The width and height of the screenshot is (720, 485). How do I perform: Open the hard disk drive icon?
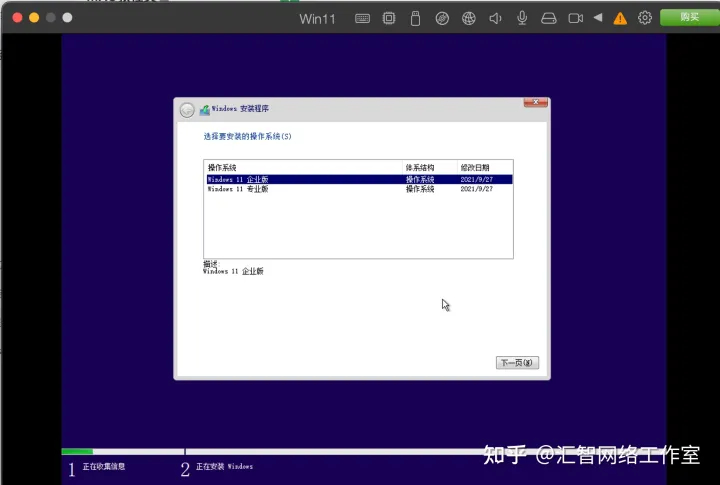click(549, 18)
